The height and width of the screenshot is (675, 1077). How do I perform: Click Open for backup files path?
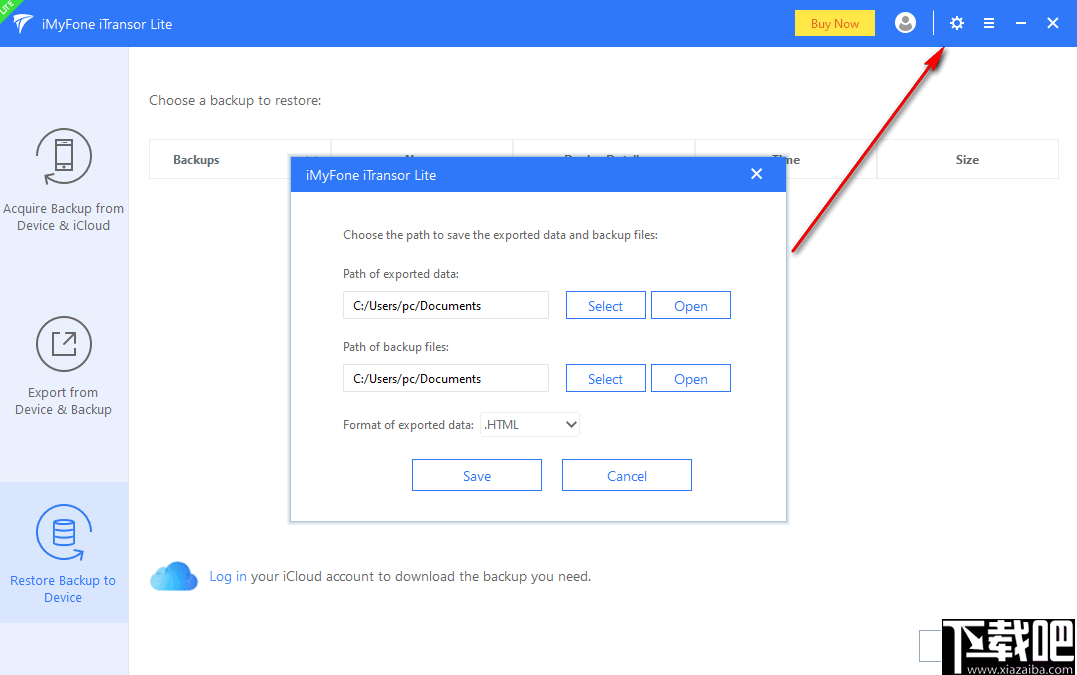(x=690, y=379)
